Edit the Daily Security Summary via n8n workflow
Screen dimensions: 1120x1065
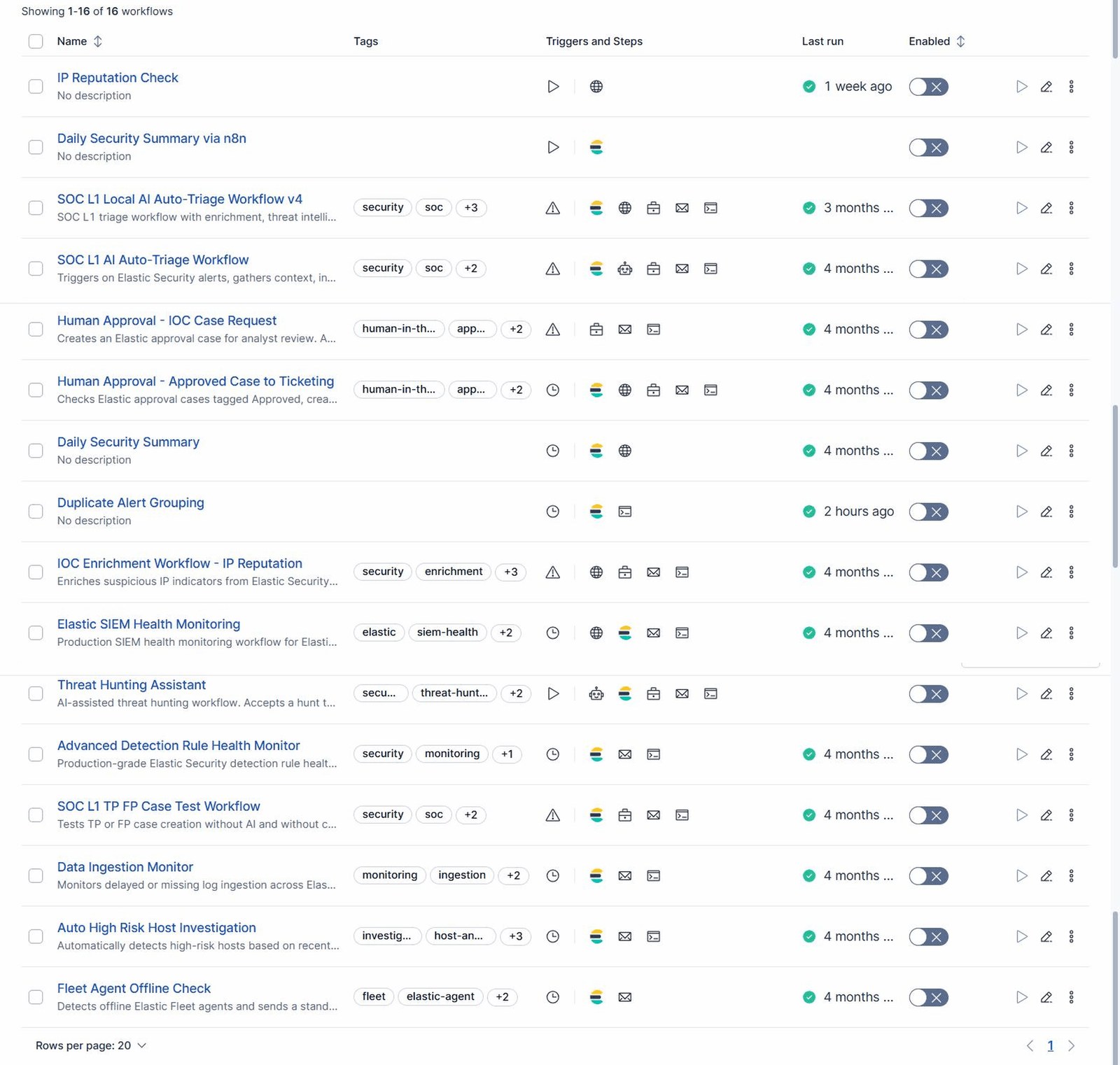(1046, 147)
